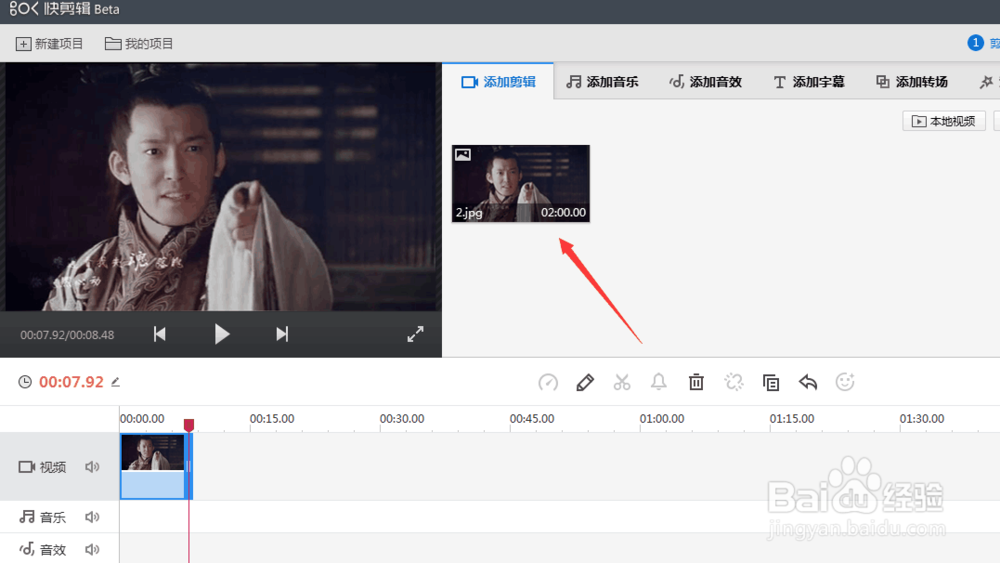1000x563 pixels.
Task: Select the video clip on the timeline
Action: click(156, 466)
